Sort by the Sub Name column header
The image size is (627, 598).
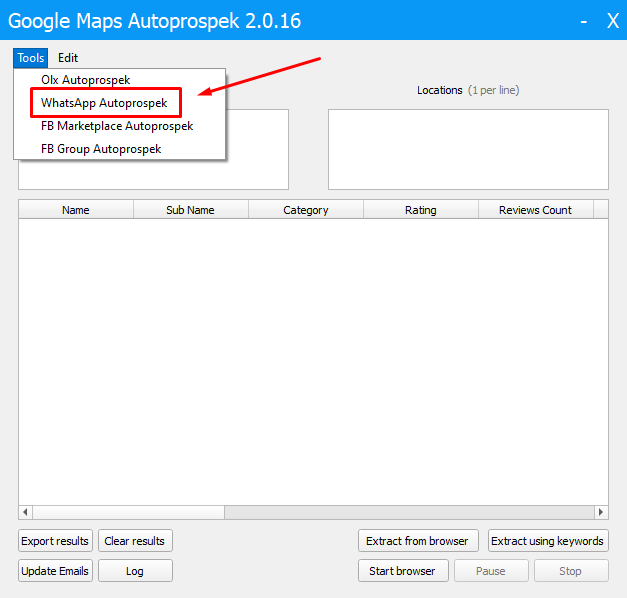click(x=190, y=210)
